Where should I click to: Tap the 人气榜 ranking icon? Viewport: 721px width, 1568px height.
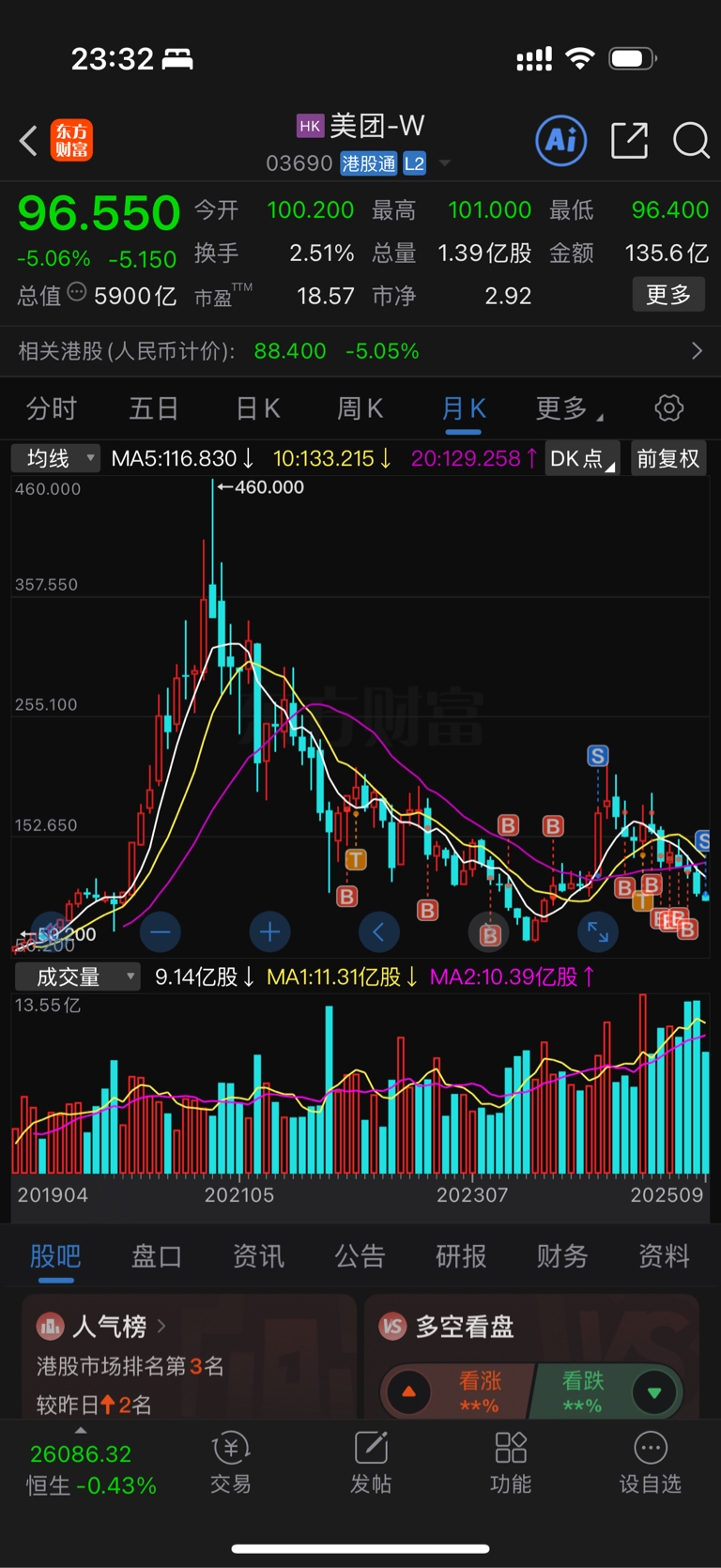[50, 1327]
